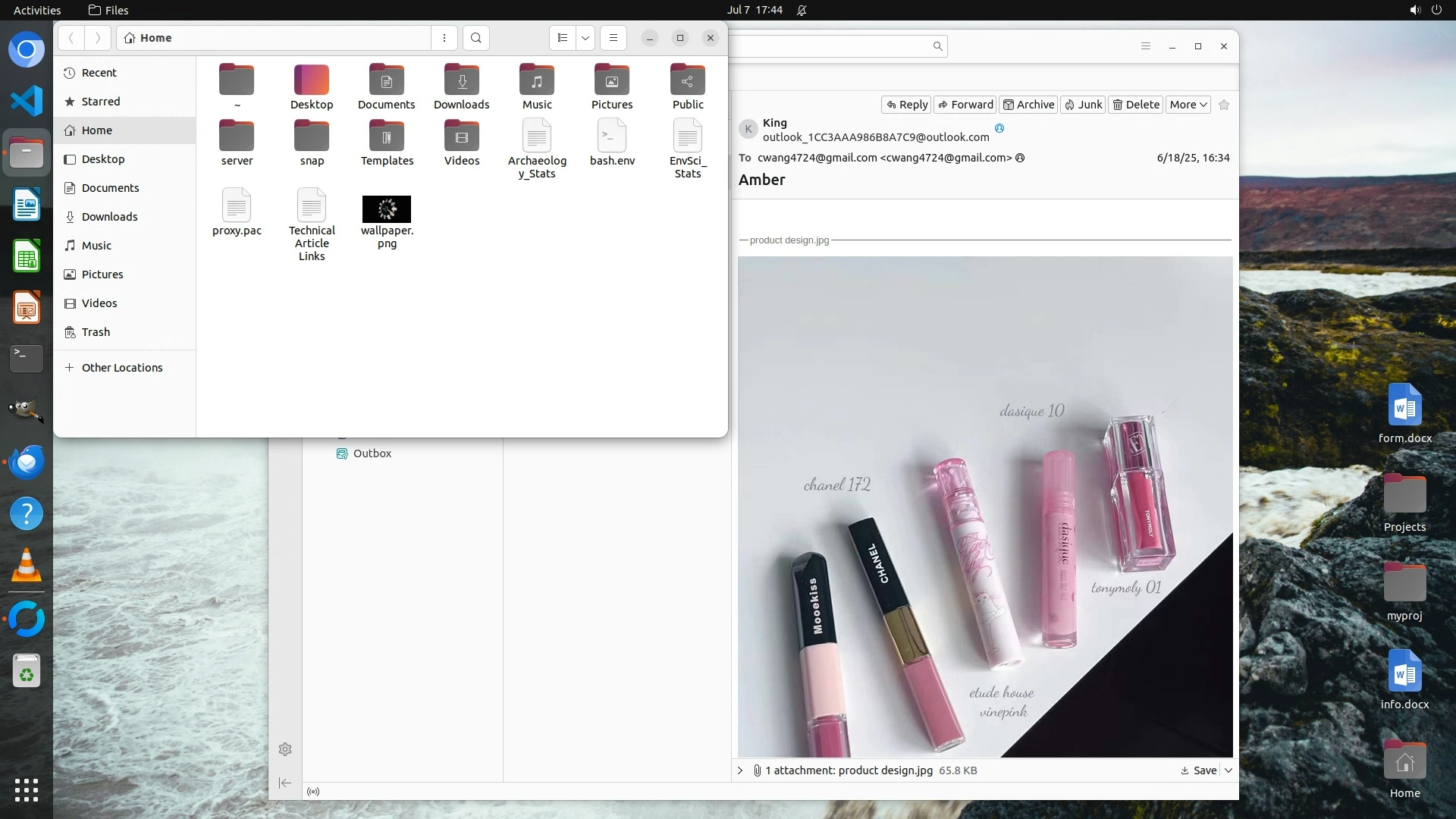Toggle list view in Files toolbar
This screenshot has height=819, width=1456.
562,38
